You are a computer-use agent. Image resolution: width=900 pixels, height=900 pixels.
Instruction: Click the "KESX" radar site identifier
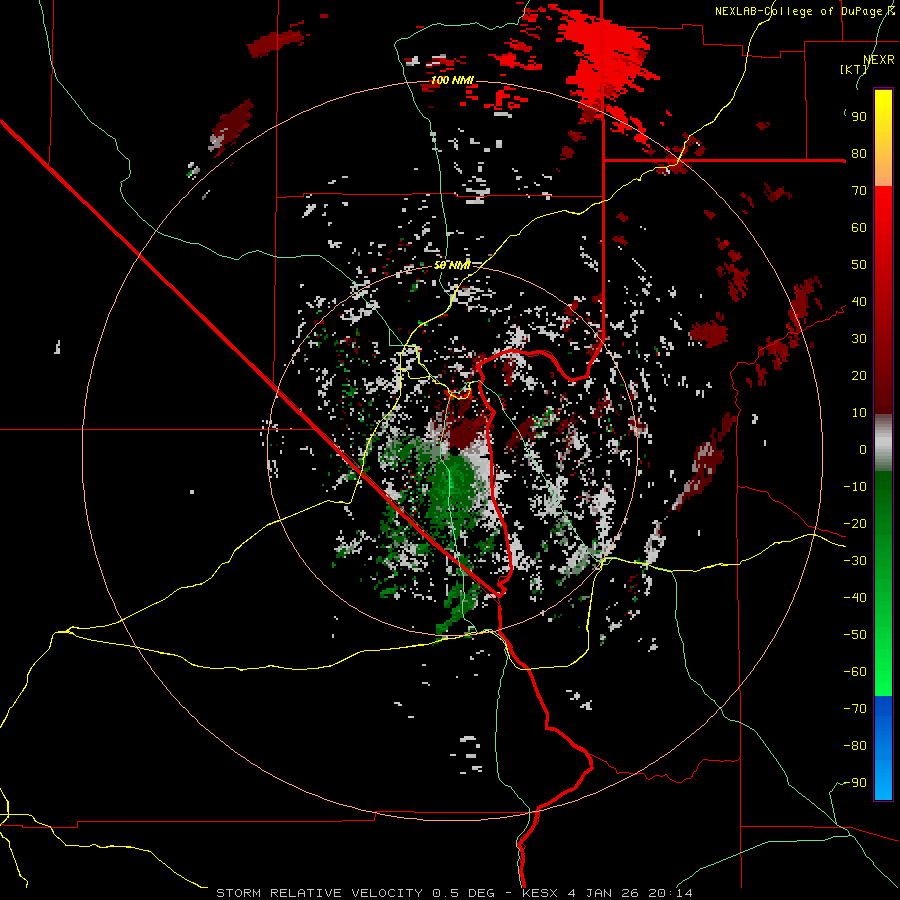tap(540, 893)
